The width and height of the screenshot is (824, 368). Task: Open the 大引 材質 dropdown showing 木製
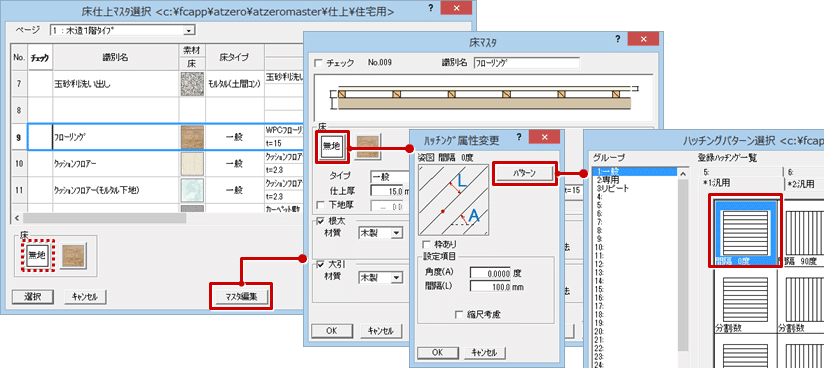(x=380, y=277)
